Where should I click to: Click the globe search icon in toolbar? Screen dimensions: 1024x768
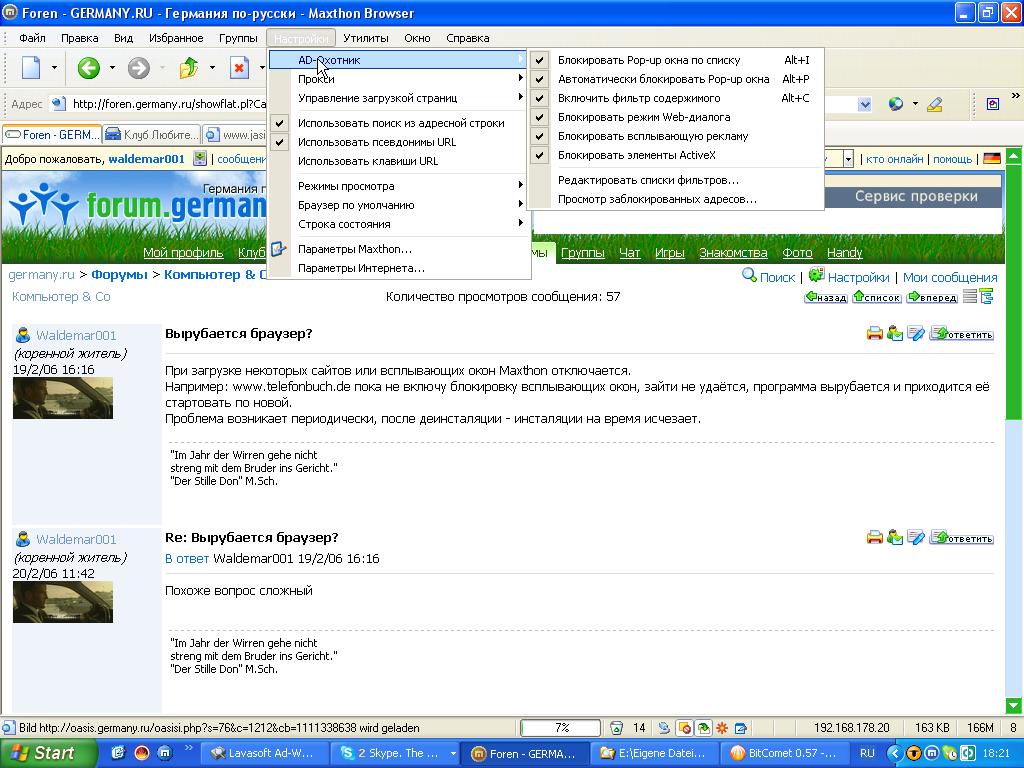click(895, 104)
